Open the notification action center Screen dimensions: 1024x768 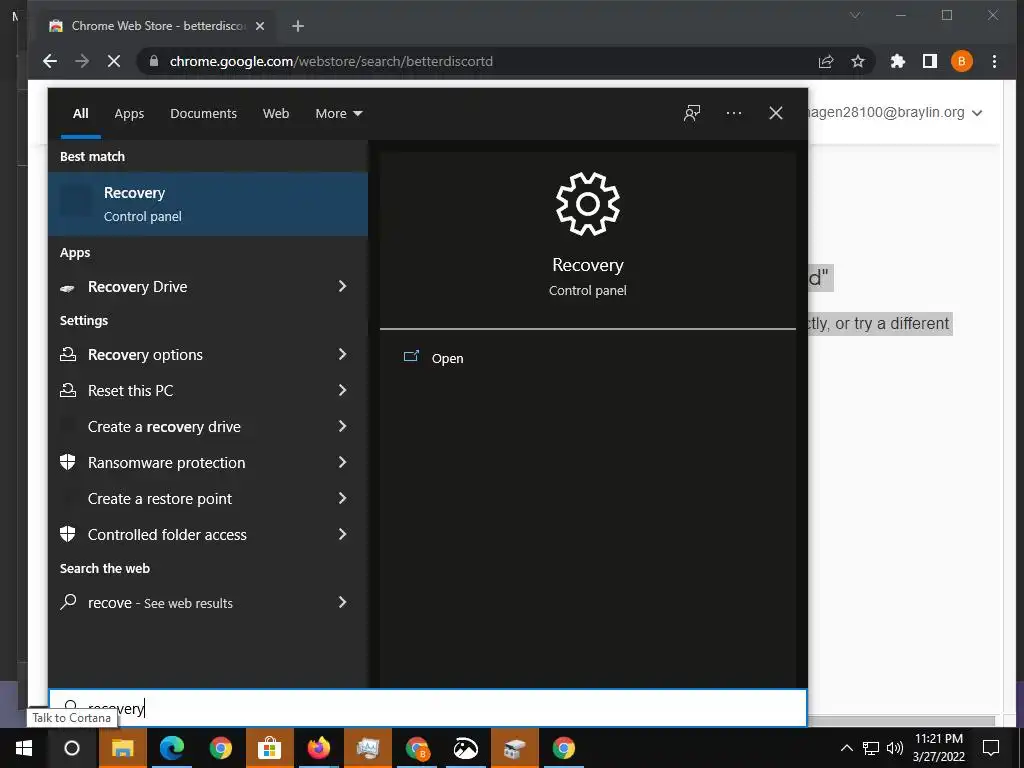coord(991,748)
